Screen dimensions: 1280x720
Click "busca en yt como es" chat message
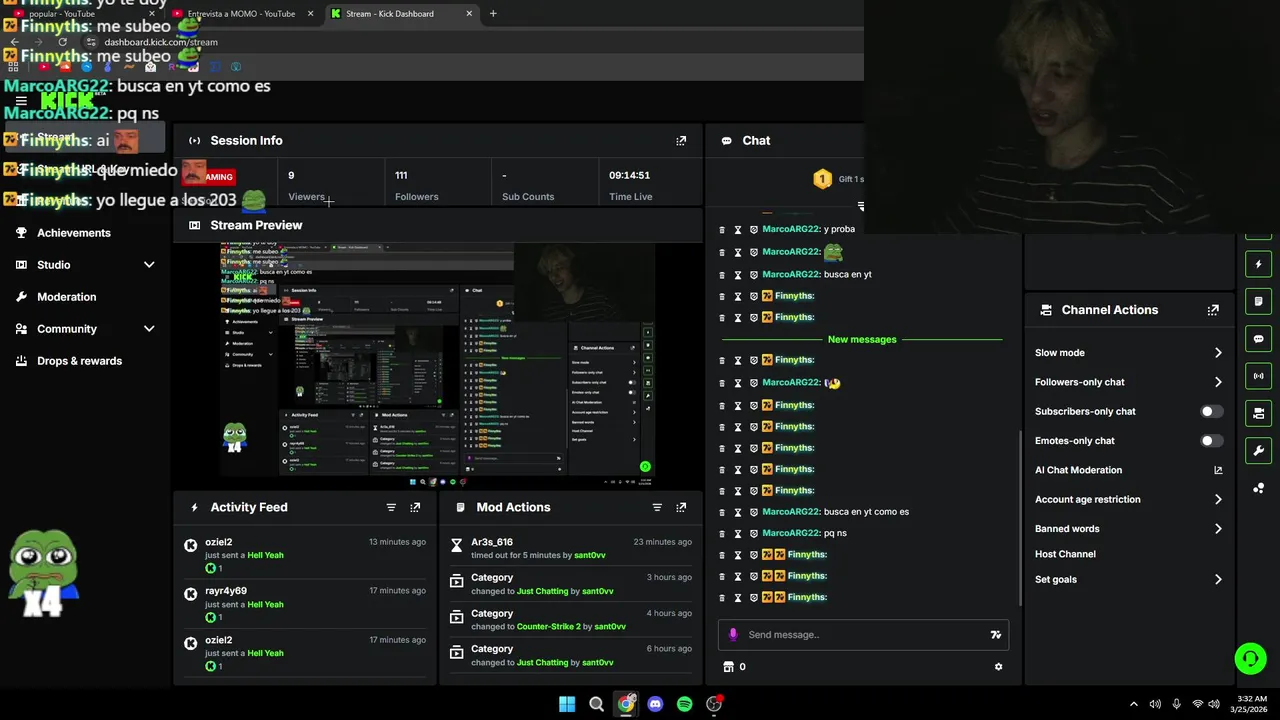pyautogui.click(x=866, y=512)
